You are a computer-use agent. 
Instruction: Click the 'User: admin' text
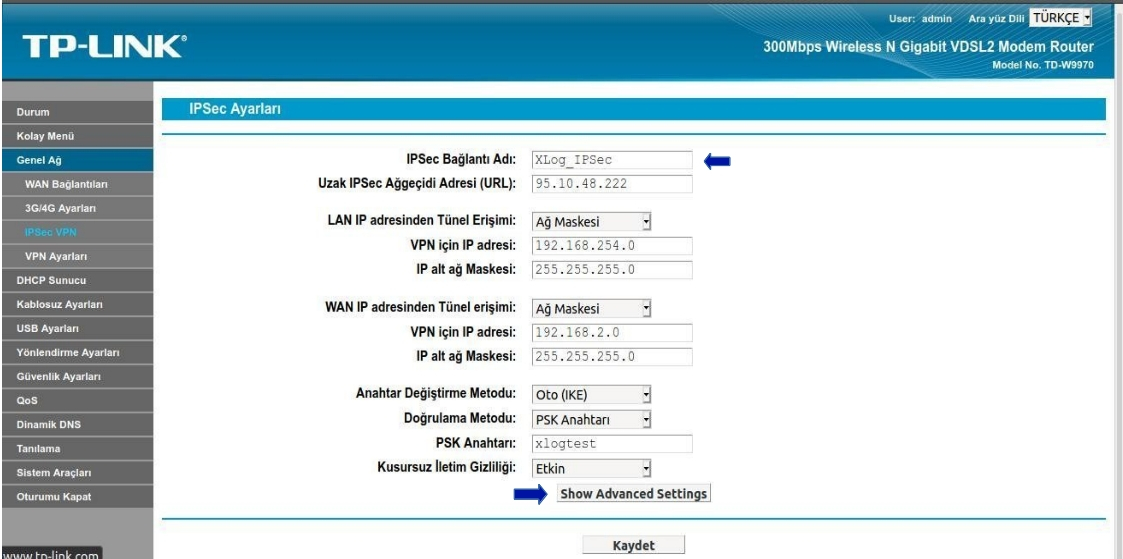click(x=920, y=19)
